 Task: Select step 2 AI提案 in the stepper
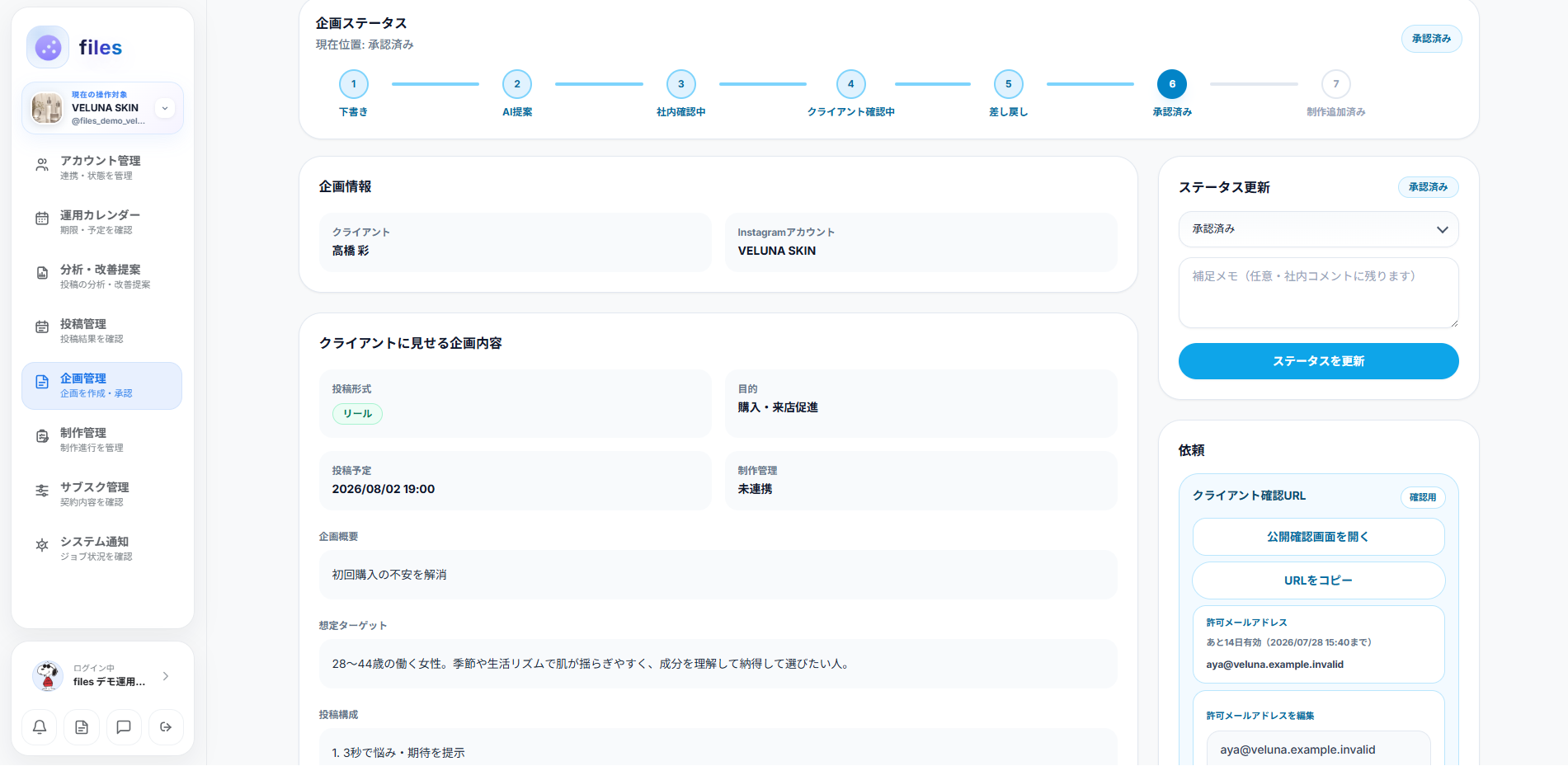pos(517,84)
